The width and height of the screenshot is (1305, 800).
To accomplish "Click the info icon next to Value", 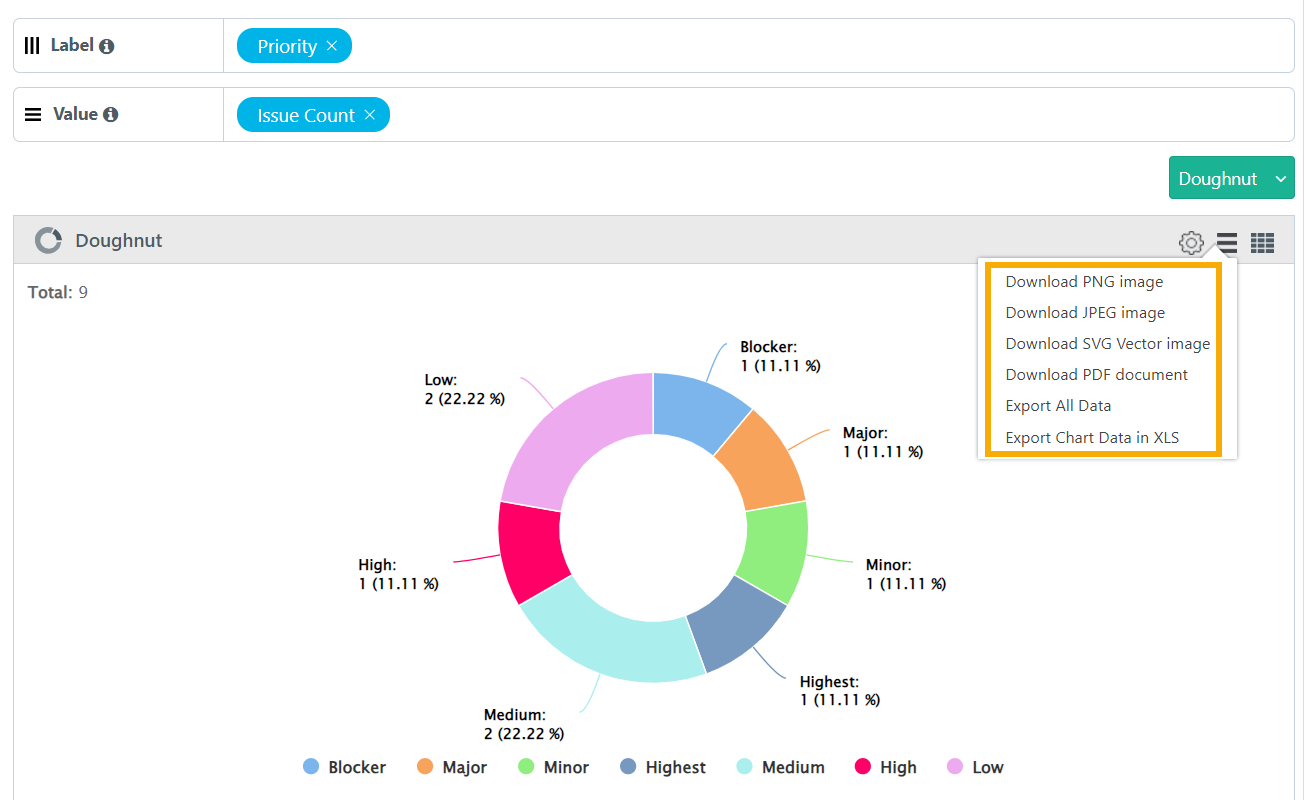I will pyautogui.click(x=111, y=114).
